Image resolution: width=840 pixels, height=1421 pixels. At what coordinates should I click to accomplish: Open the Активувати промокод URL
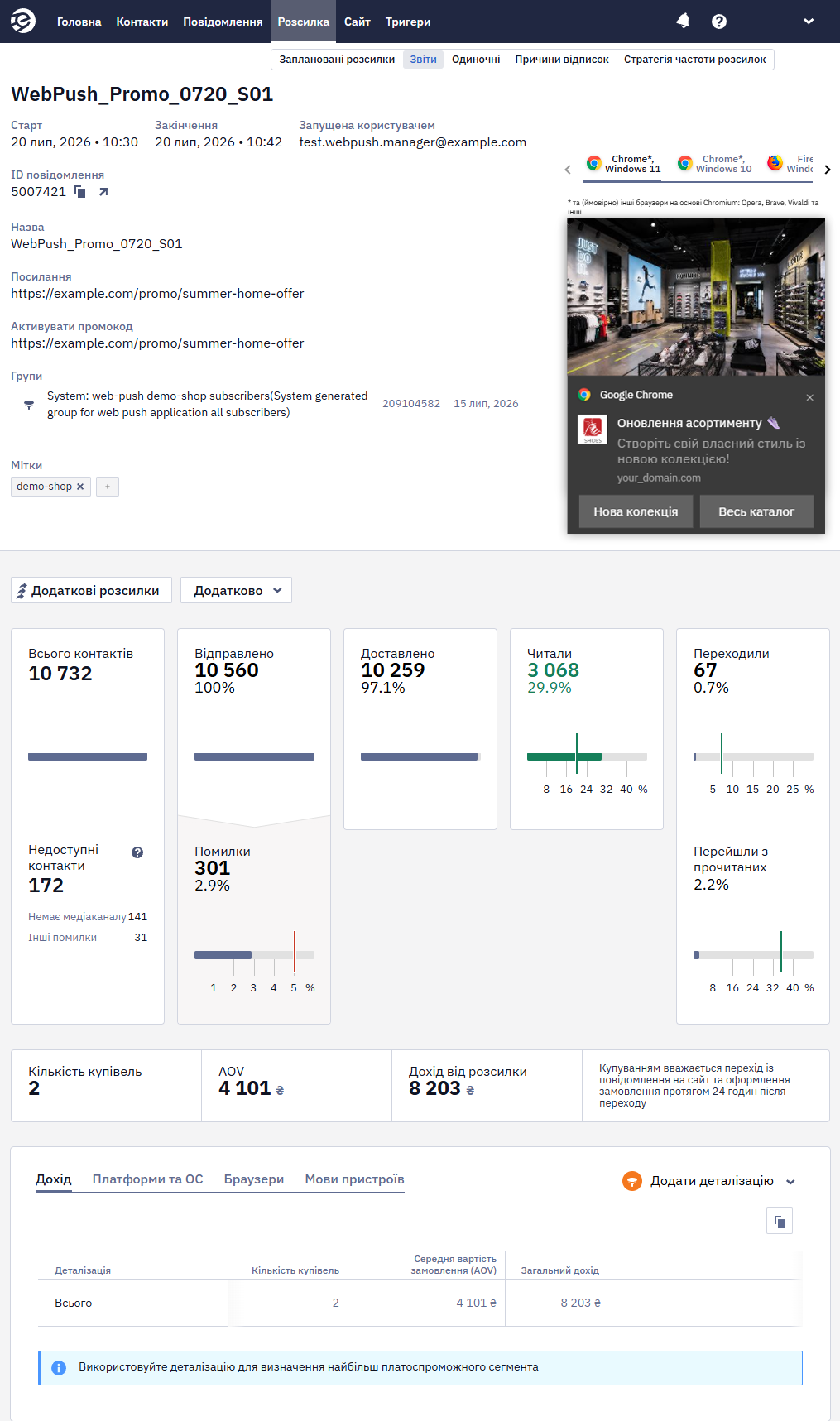[x=157, y=343]
